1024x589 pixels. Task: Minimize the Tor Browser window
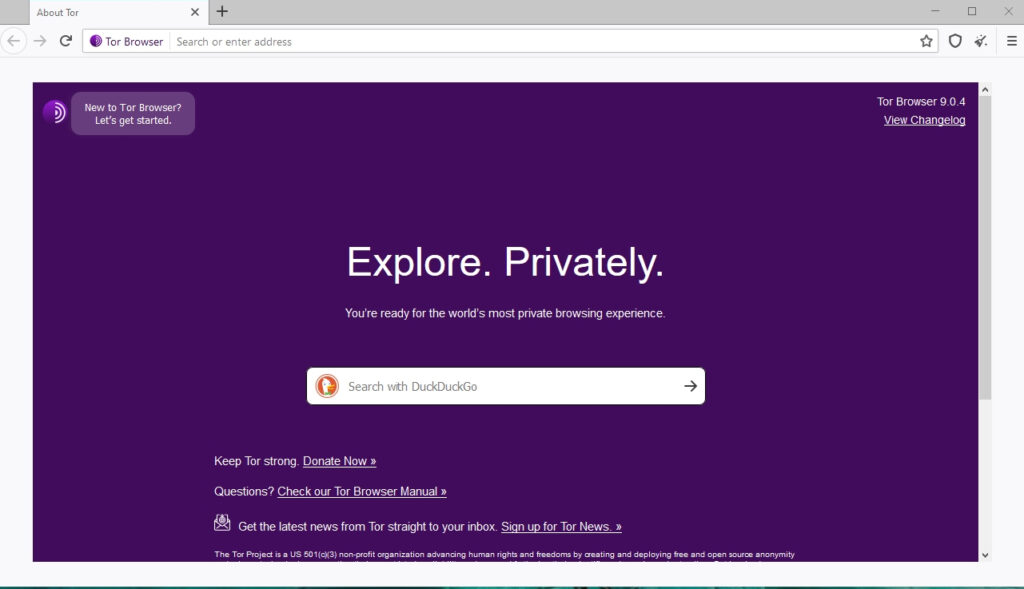935,11
